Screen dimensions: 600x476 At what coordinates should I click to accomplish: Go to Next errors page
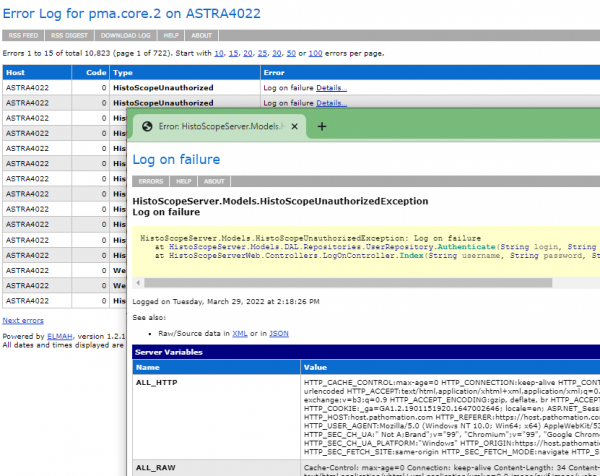23,320
